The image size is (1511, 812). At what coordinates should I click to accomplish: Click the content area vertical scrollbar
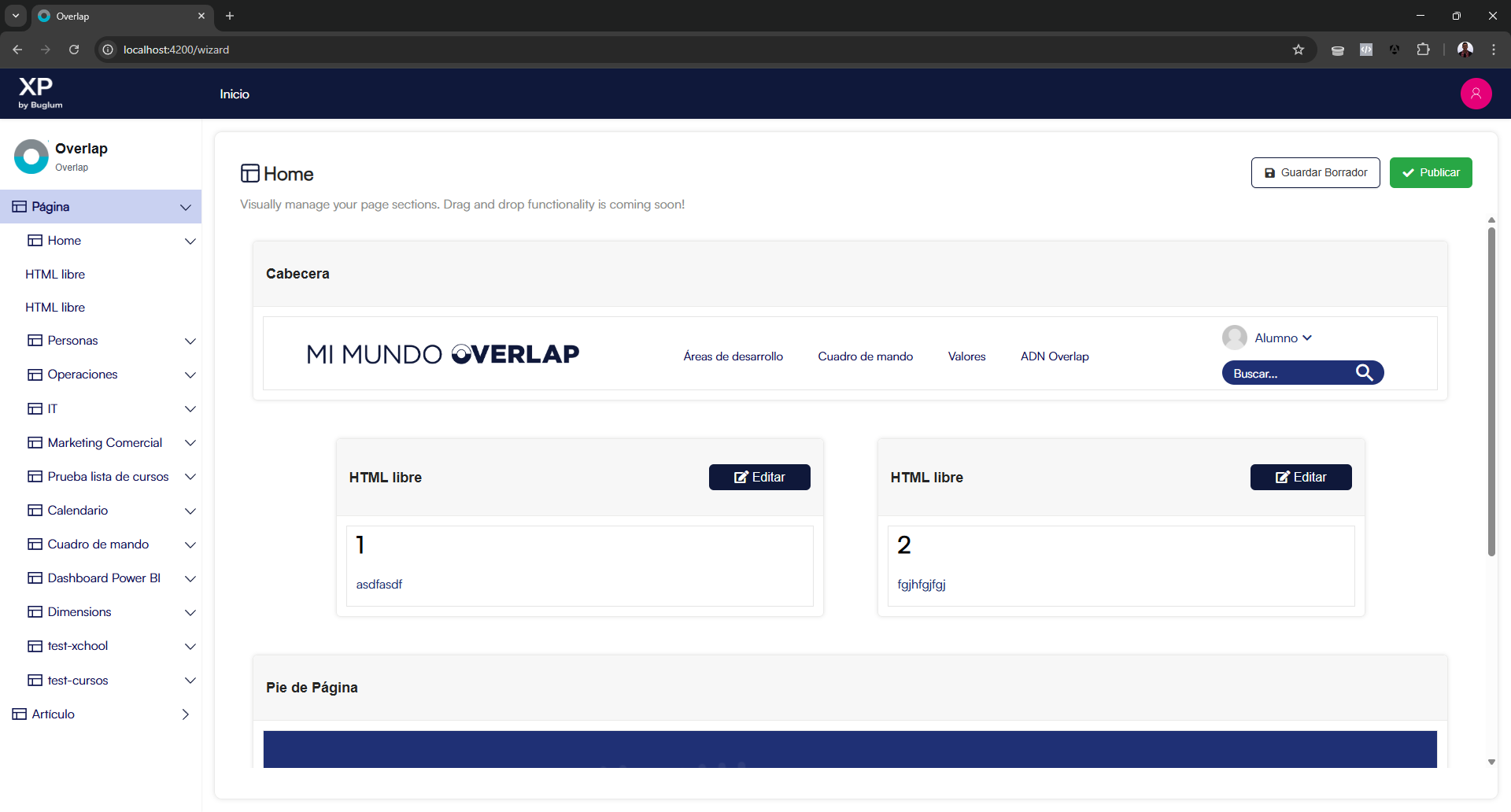click(1491, 391)
